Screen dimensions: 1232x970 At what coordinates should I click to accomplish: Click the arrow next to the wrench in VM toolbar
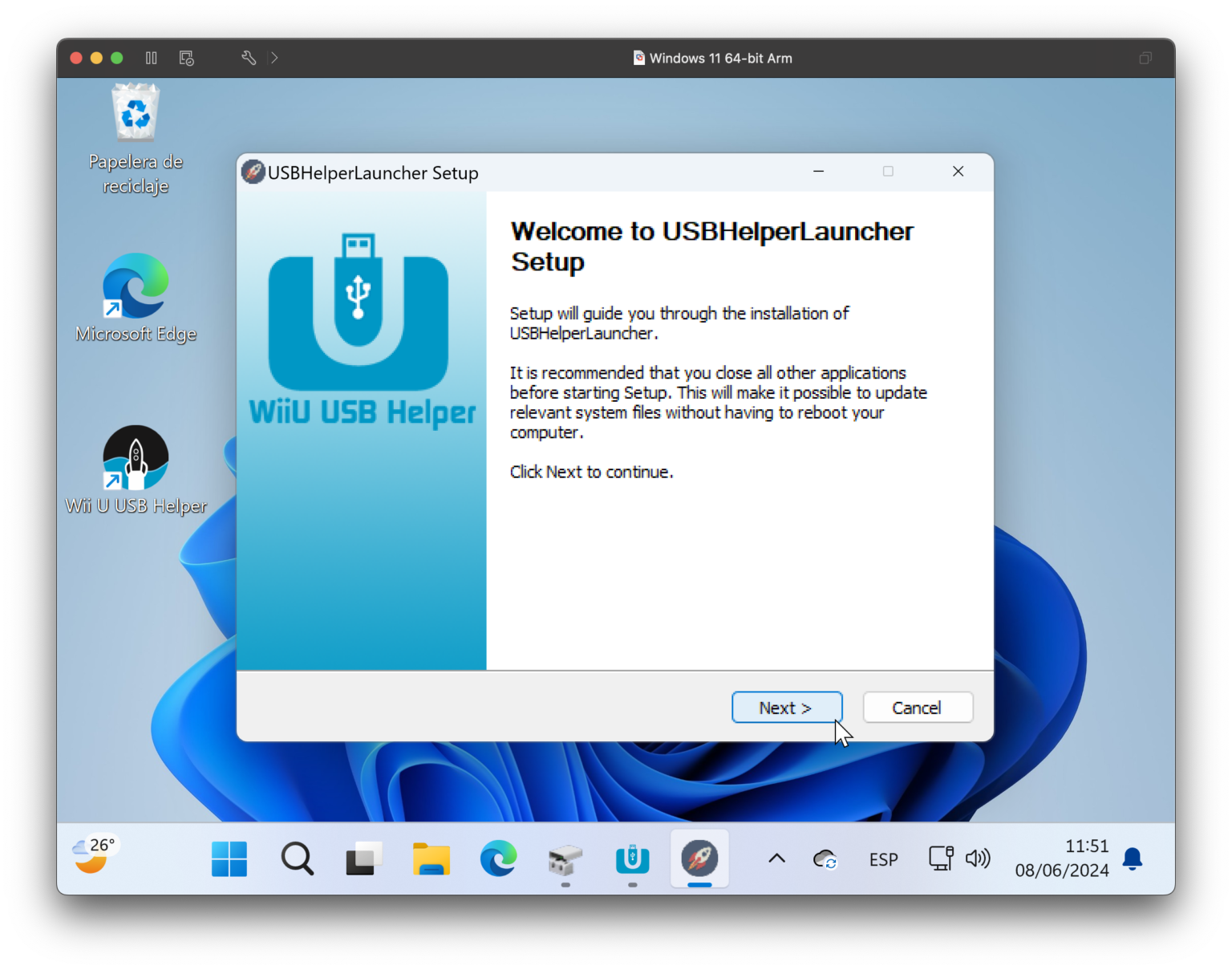274,58
